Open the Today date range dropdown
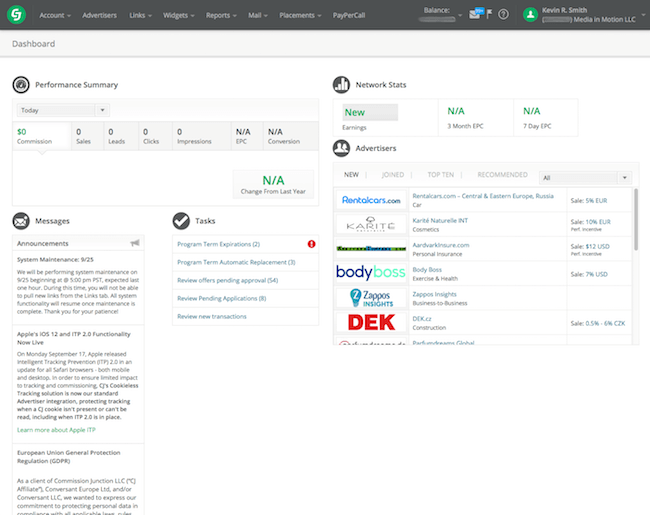650x515 pixels. pos(61,110)
